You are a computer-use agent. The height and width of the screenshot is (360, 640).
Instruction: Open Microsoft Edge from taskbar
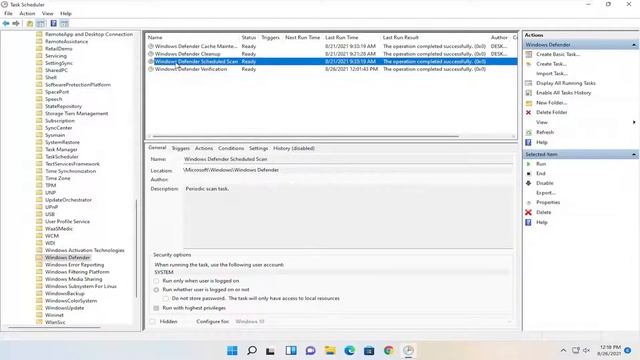pos(349,350)
